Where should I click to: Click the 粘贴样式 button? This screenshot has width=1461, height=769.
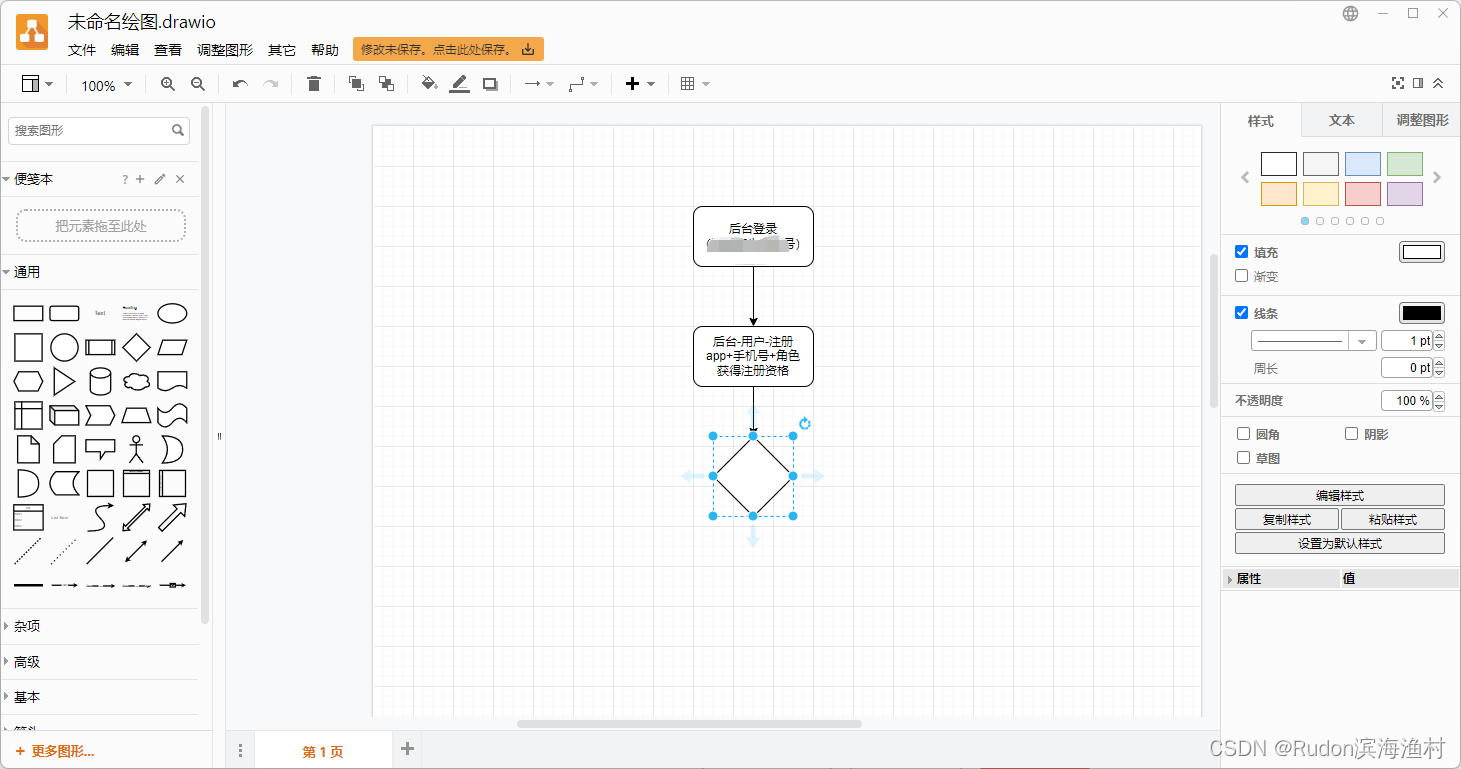(1393, 519)
